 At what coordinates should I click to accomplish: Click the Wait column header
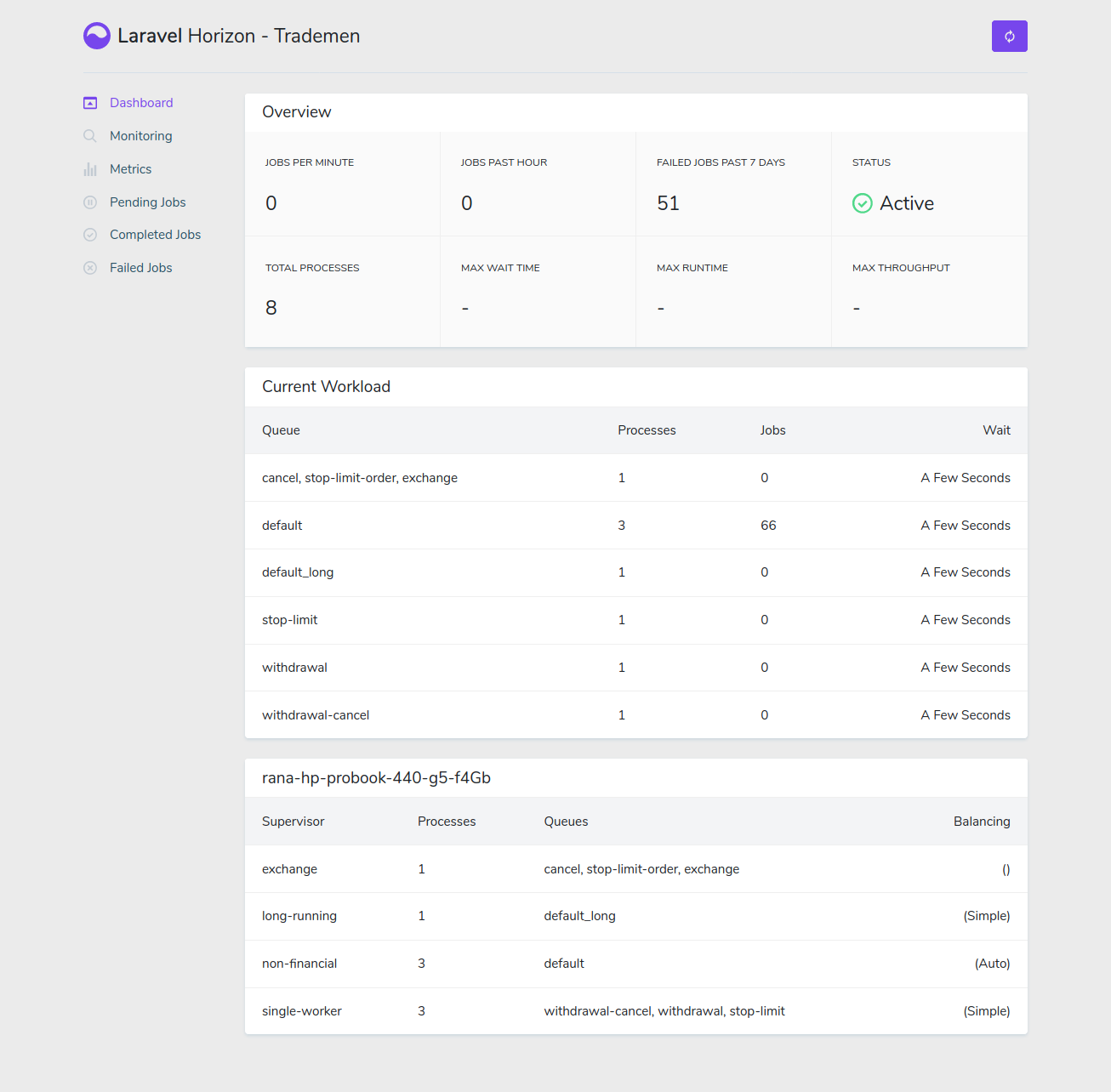coord(997,430)
